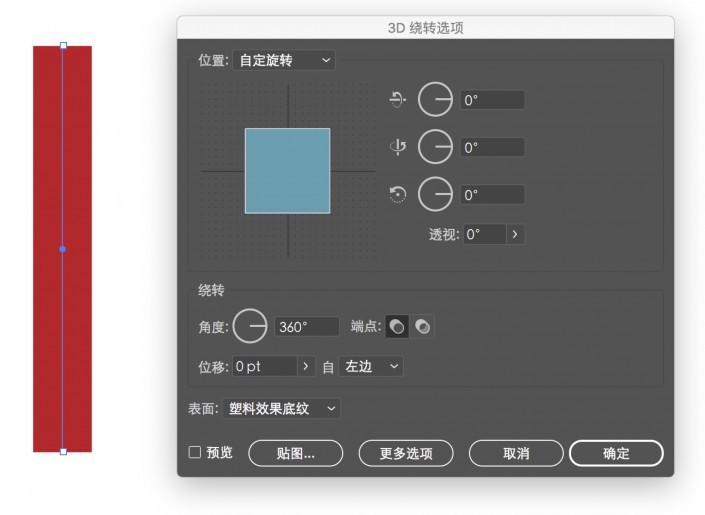
Task: Click the 确定 button
Action: tap(616, 453)
